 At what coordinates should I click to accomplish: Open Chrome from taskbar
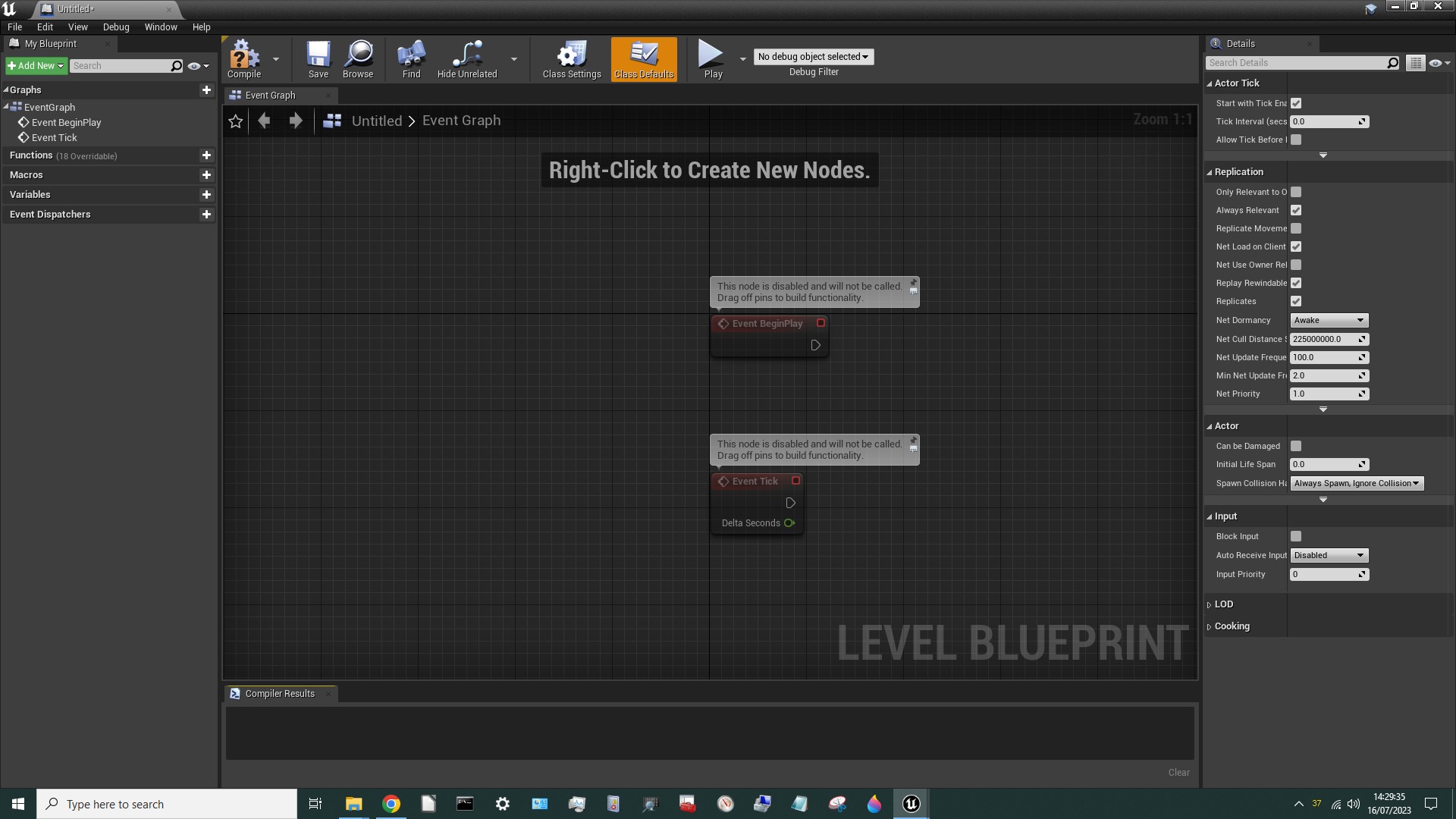(391, 804)
